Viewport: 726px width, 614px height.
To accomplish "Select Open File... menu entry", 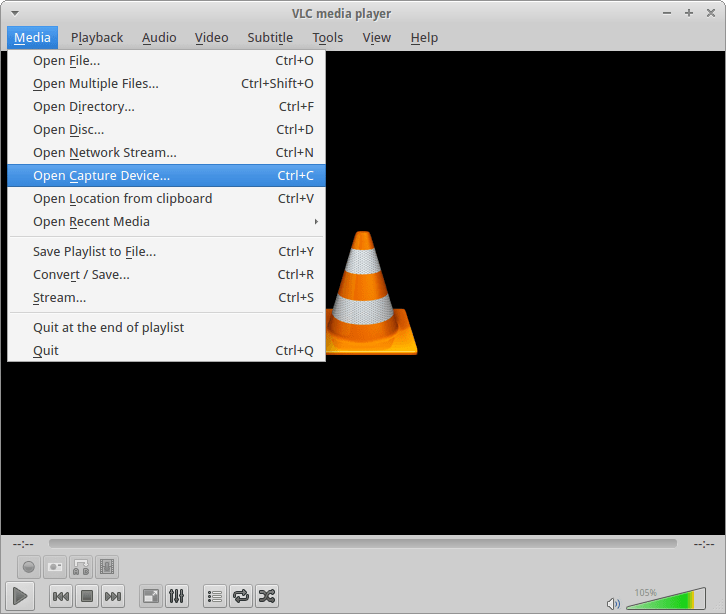I will [x=167, y=61].
